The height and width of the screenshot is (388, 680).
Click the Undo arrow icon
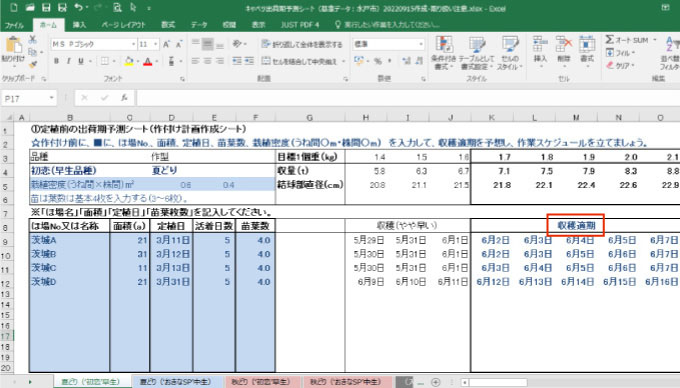click(x=78, y=8)
